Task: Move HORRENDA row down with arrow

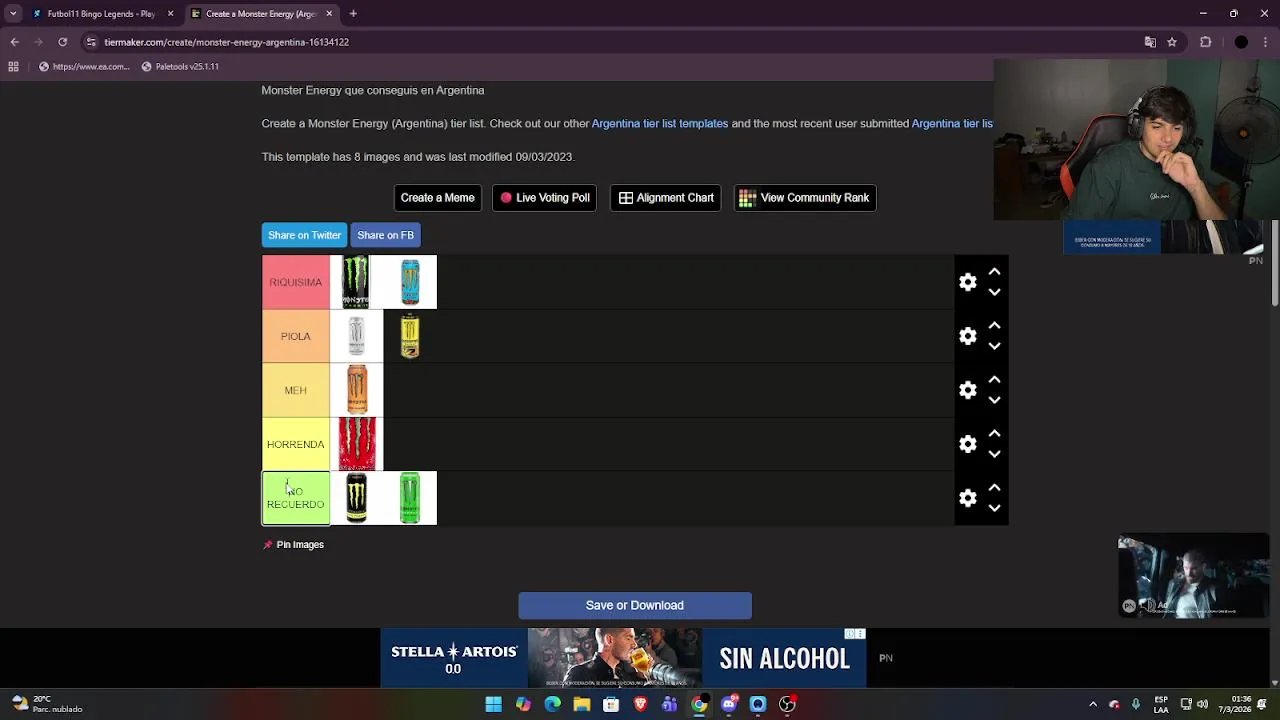Action: (994, 454)
